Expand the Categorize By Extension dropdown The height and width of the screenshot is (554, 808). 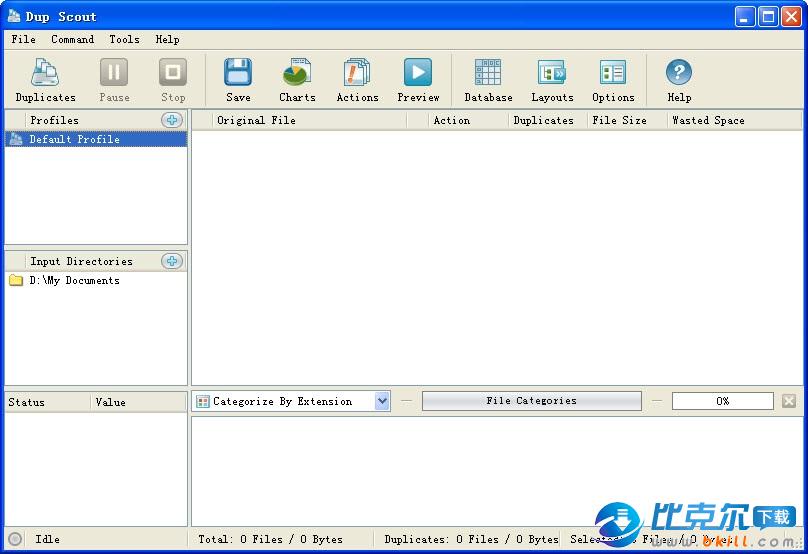tap(382, 401)
